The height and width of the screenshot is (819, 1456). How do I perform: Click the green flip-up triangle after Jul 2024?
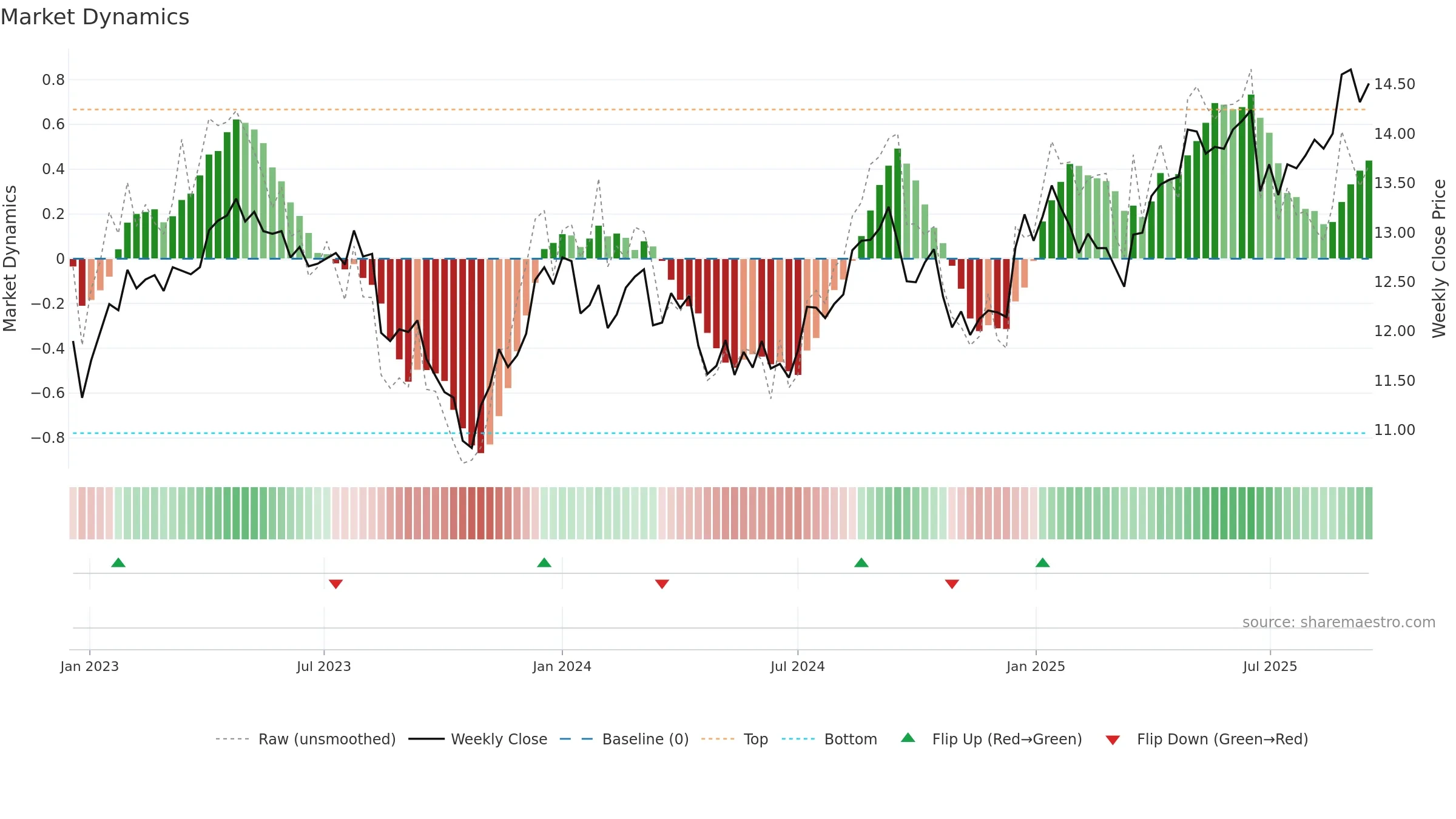pos(861,562)
